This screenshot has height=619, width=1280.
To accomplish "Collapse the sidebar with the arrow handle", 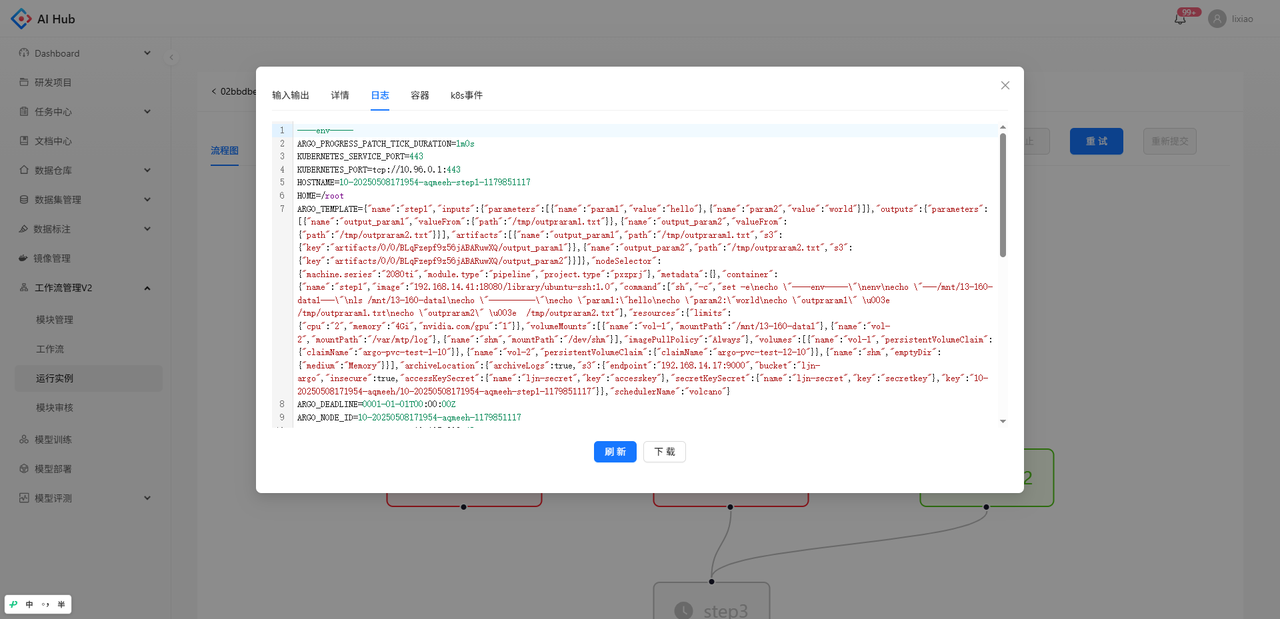I will click(170, 57).
